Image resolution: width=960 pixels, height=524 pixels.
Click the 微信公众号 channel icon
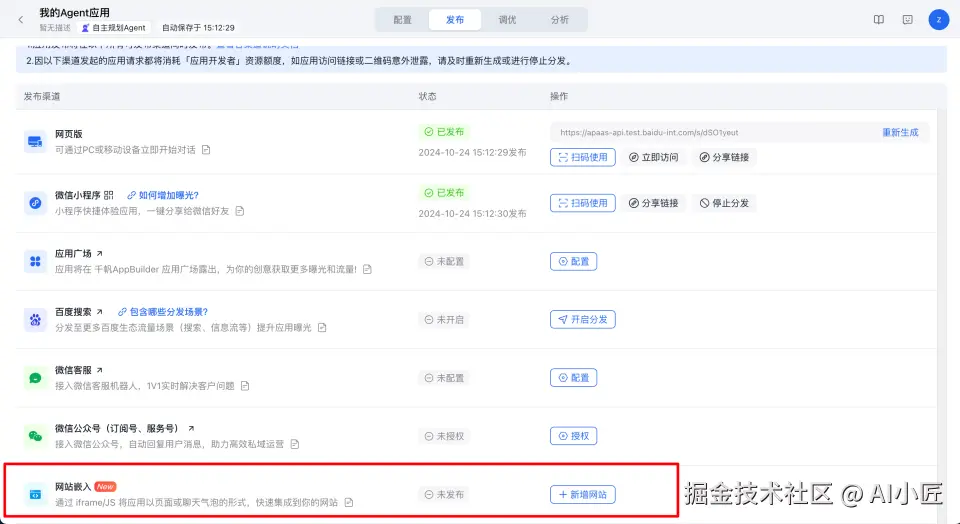[36, 436]
